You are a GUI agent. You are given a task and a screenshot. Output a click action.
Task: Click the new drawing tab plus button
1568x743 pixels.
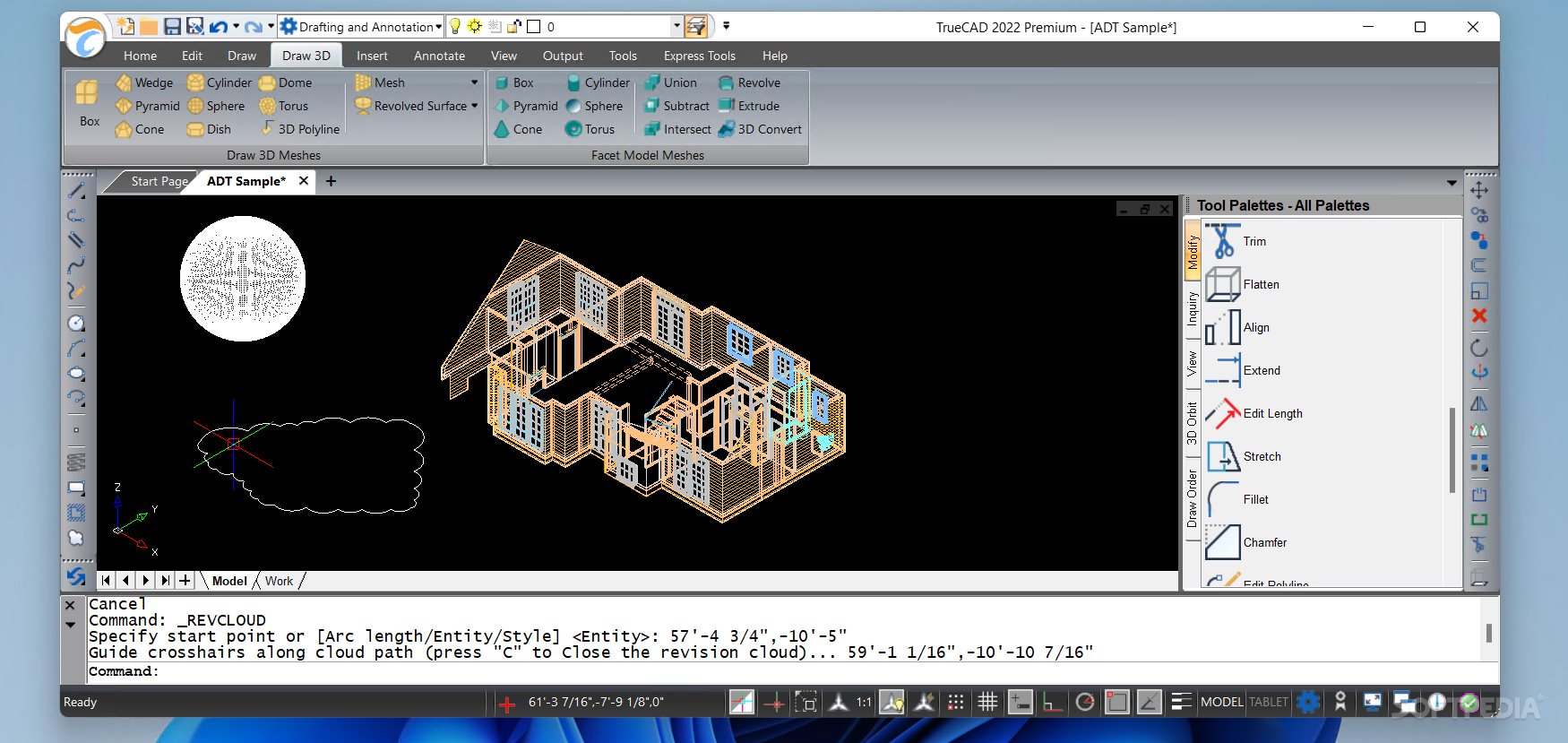pos(331,181)
